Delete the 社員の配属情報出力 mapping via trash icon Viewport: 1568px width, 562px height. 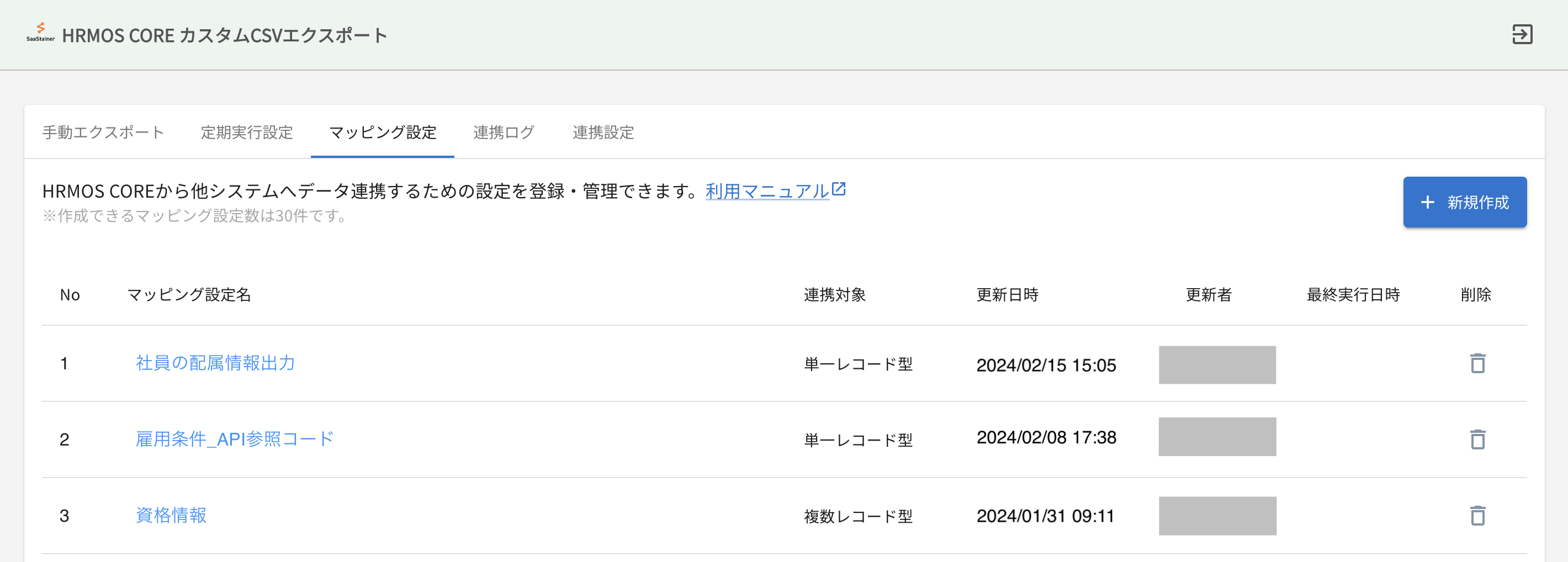[1478, 363]
